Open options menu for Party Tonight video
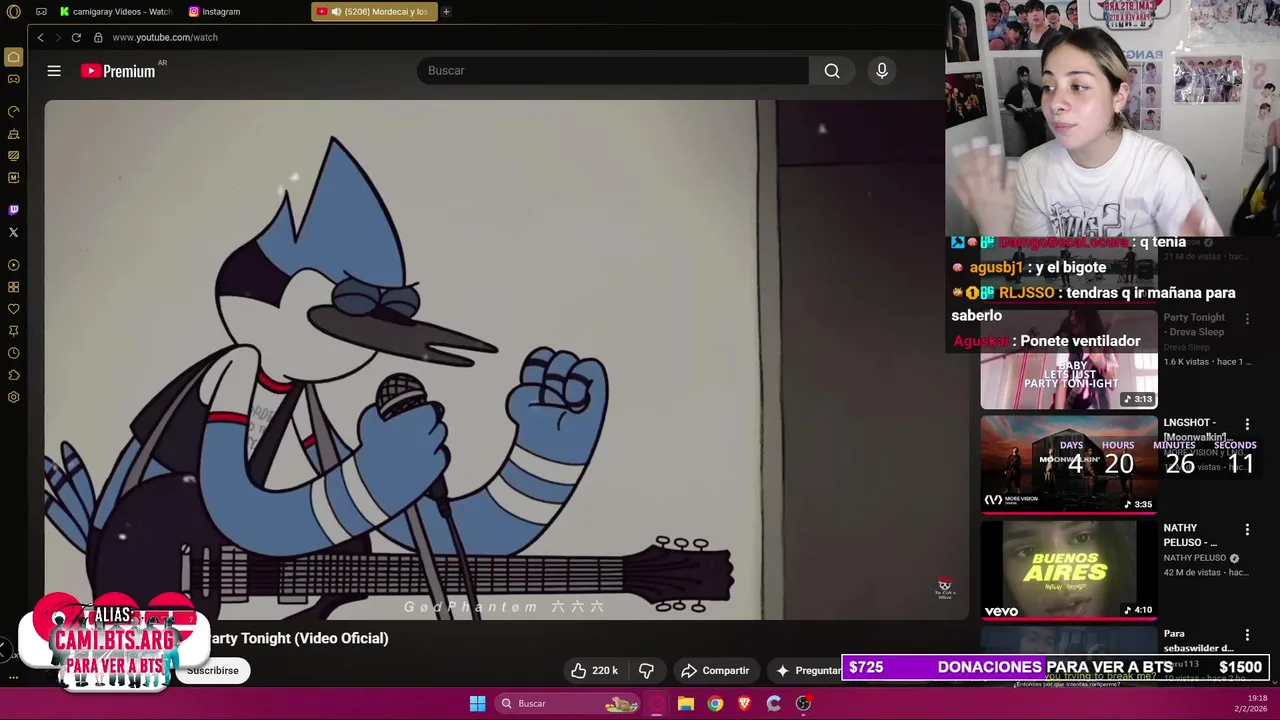Image resolution: width=1280 pixels, height=720 pixels. coord(1247,319)
